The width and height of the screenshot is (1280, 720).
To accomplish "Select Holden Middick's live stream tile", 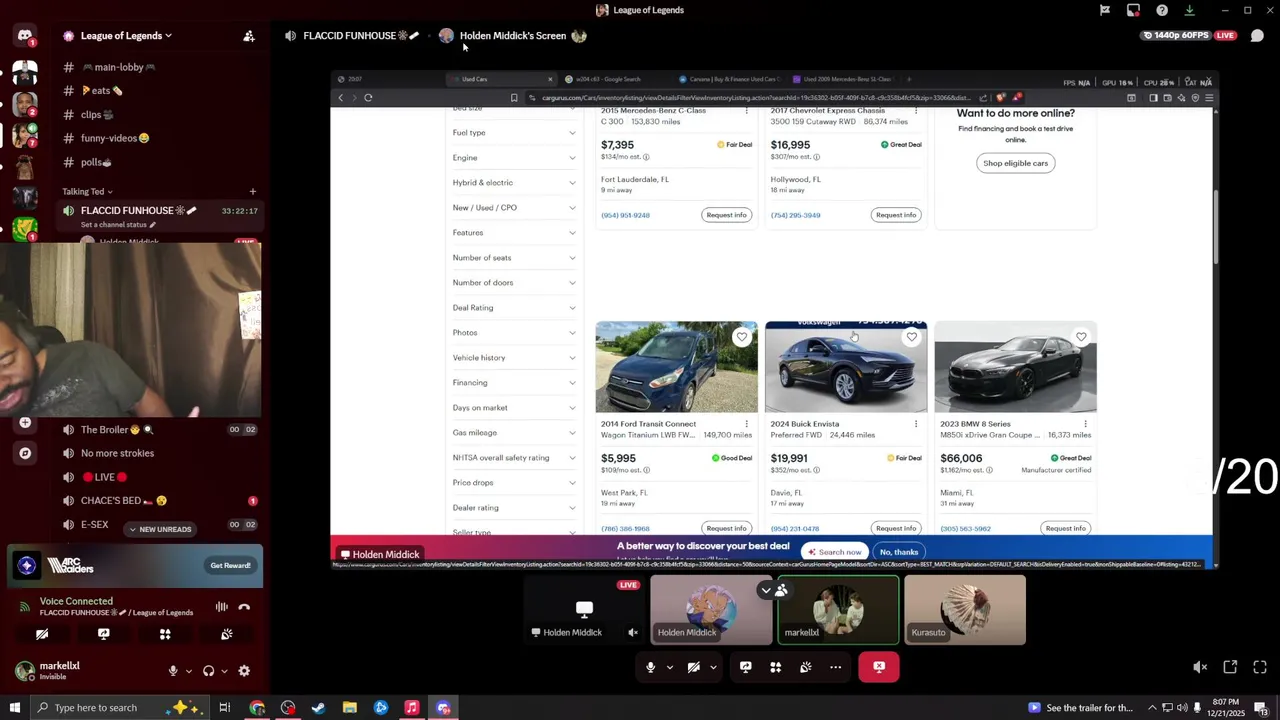I will [x=585, y=610].
